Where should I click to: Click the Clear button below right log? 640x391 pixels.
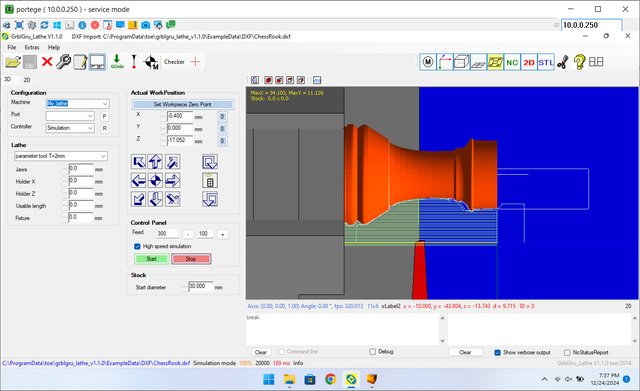coord(465,352)
